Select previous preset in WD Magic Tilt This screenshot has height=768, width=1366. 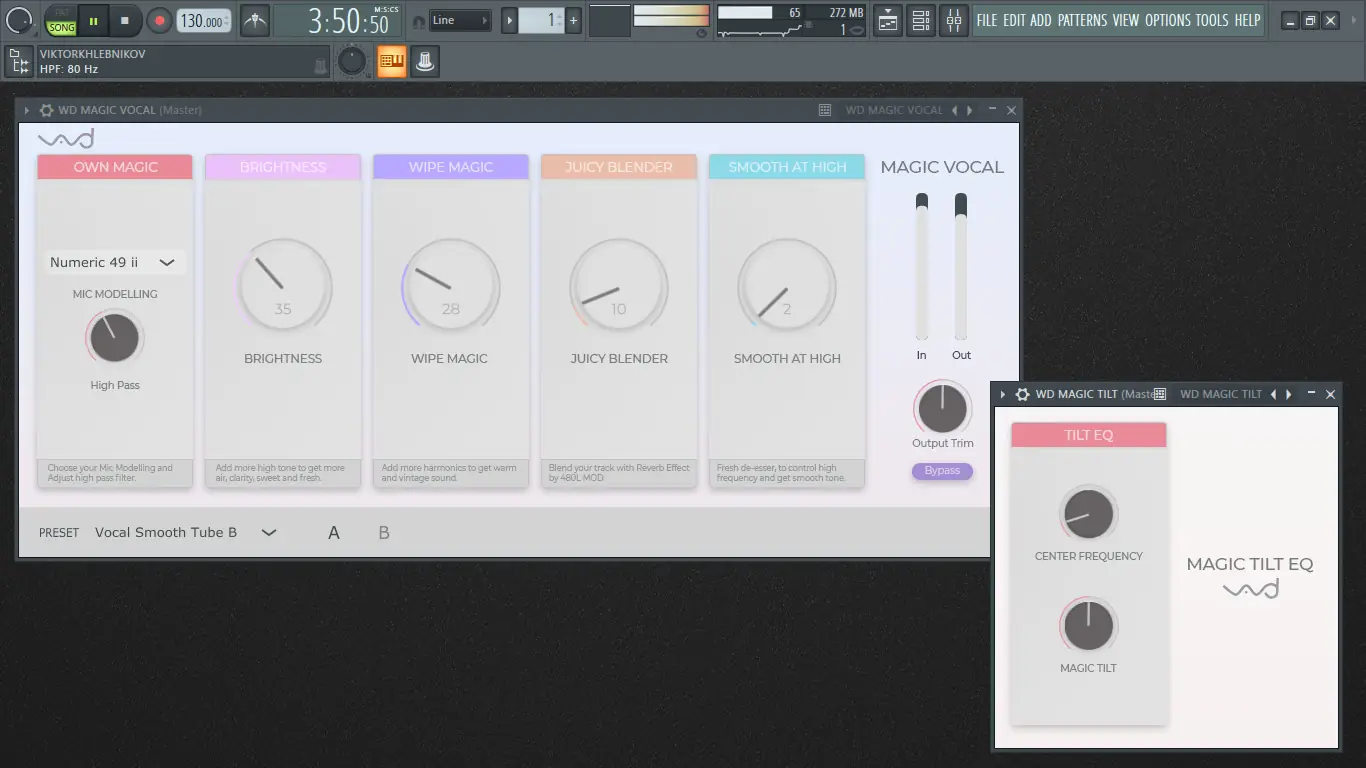[x=1273, y=394]
